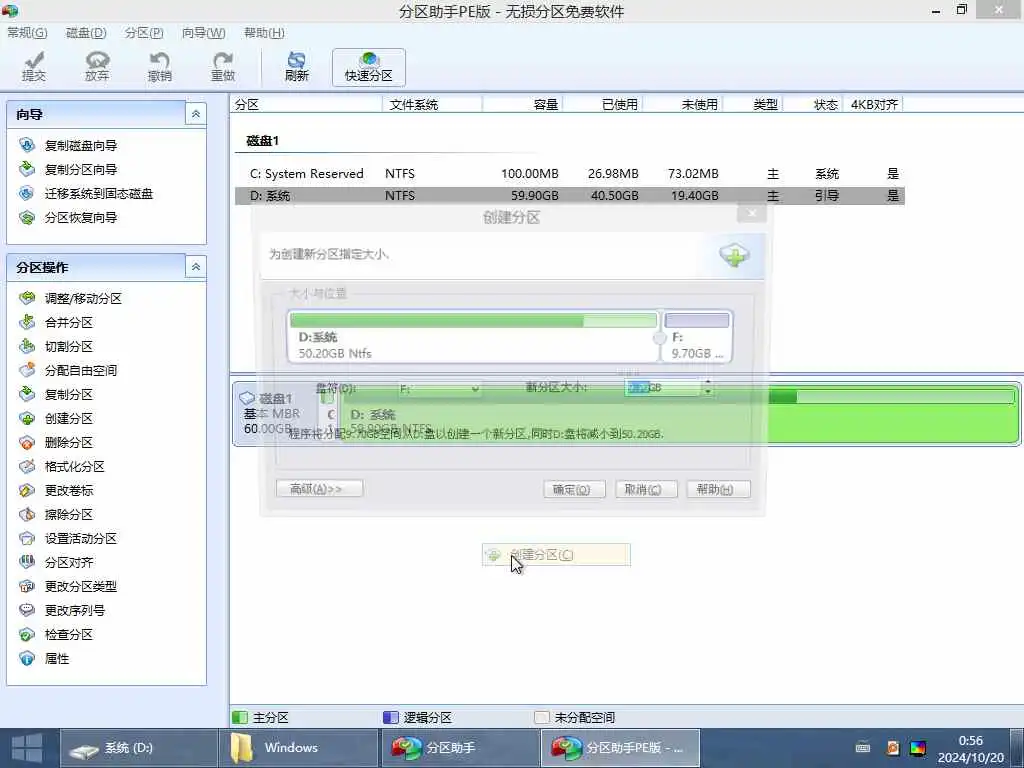Open the 磁盘(D) menu
Viewport: 1024px width, 768px height.
click(86, 33)
